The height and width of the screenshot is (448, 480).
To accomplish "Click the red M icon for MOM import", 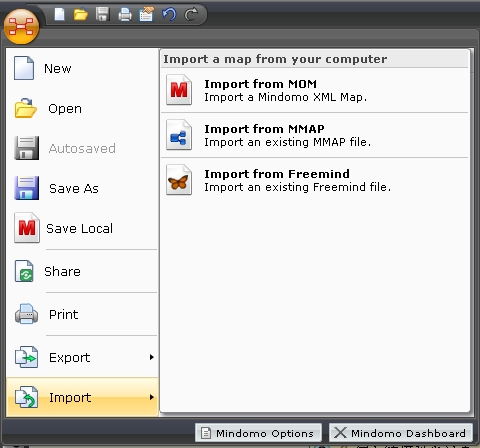I will pyautogui.click(x=179, y=90).
